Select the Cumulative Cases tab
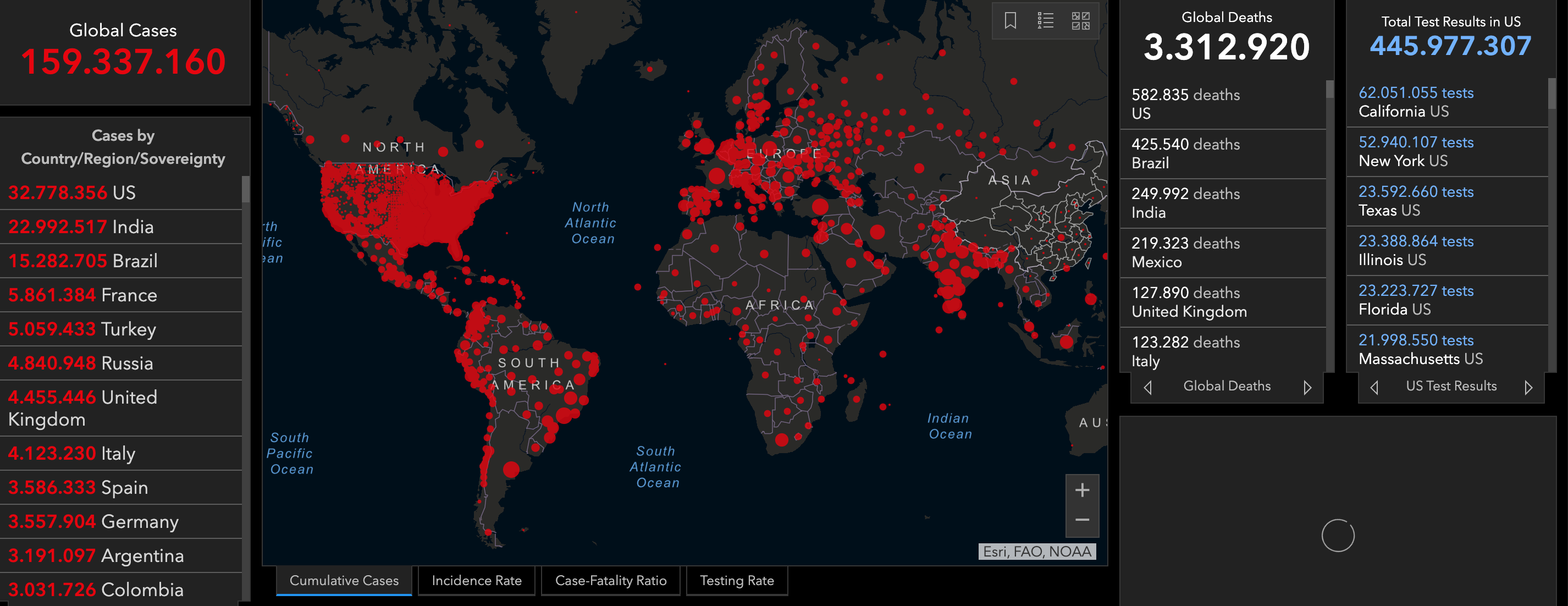 click(x=344, y=580)
